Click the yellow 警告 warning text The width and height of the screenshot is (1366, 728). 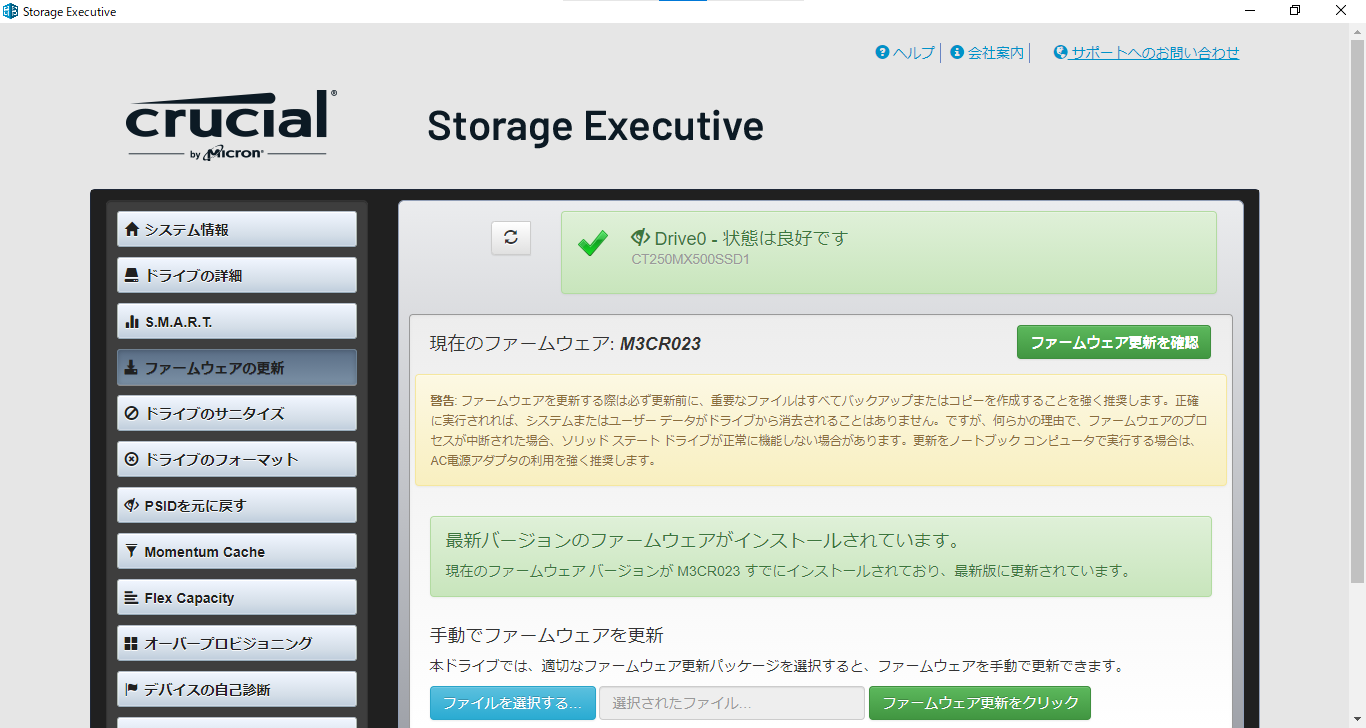821,430
